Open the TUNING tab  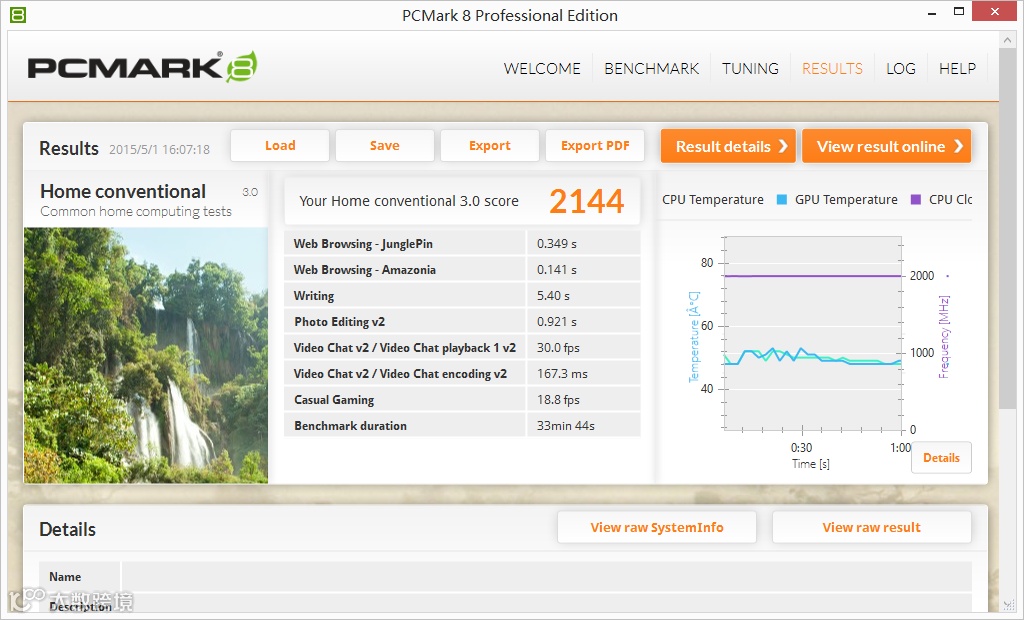750,69
